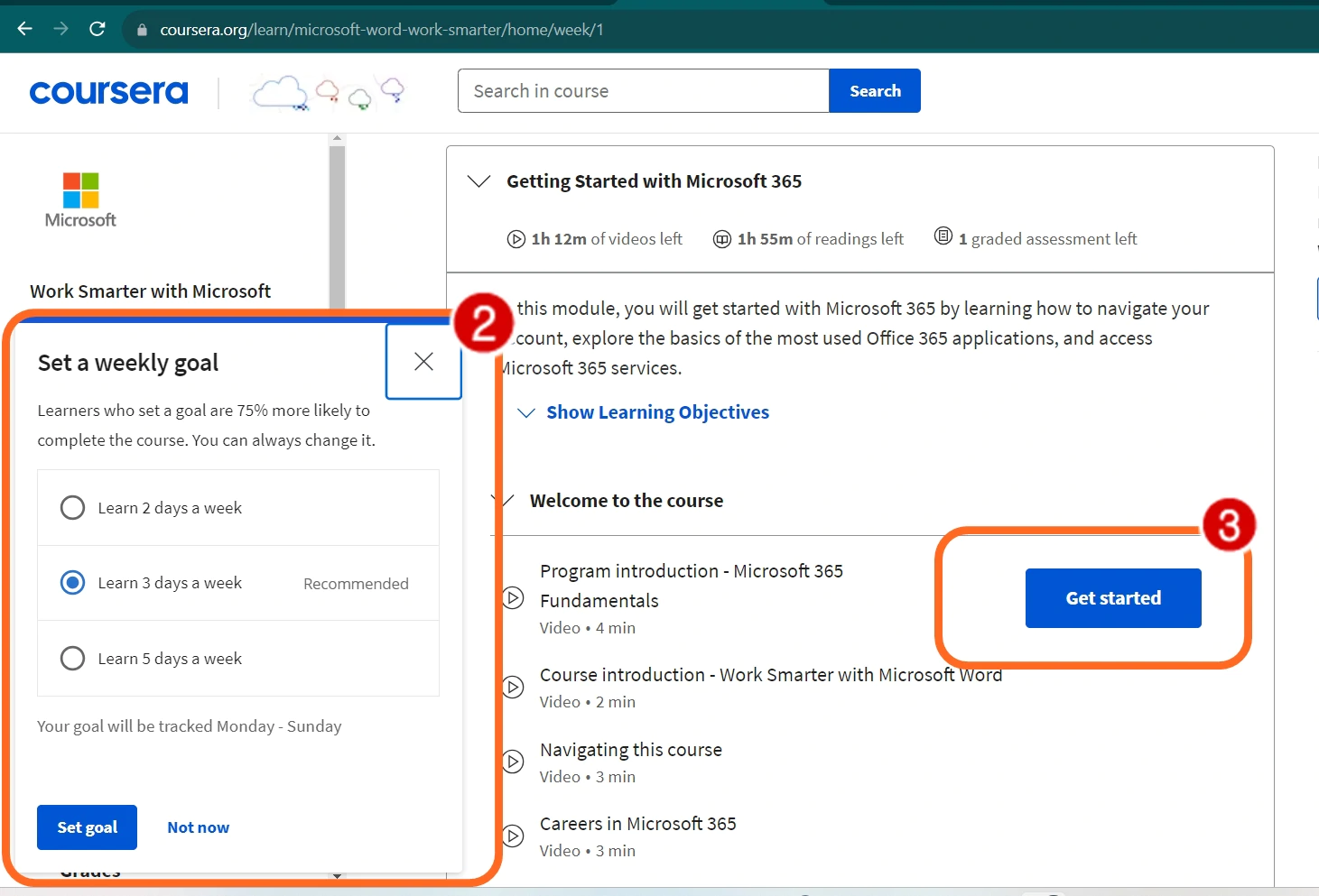
Task: Click the graded assessment icon
Action: [x=943, y=236]
